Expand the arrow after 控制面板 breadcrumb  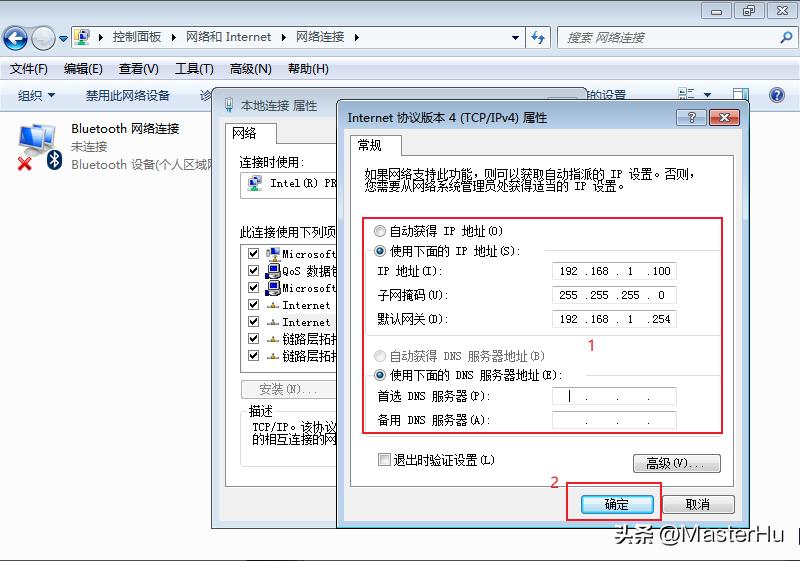pyautogui.click(x=174, y=37)
